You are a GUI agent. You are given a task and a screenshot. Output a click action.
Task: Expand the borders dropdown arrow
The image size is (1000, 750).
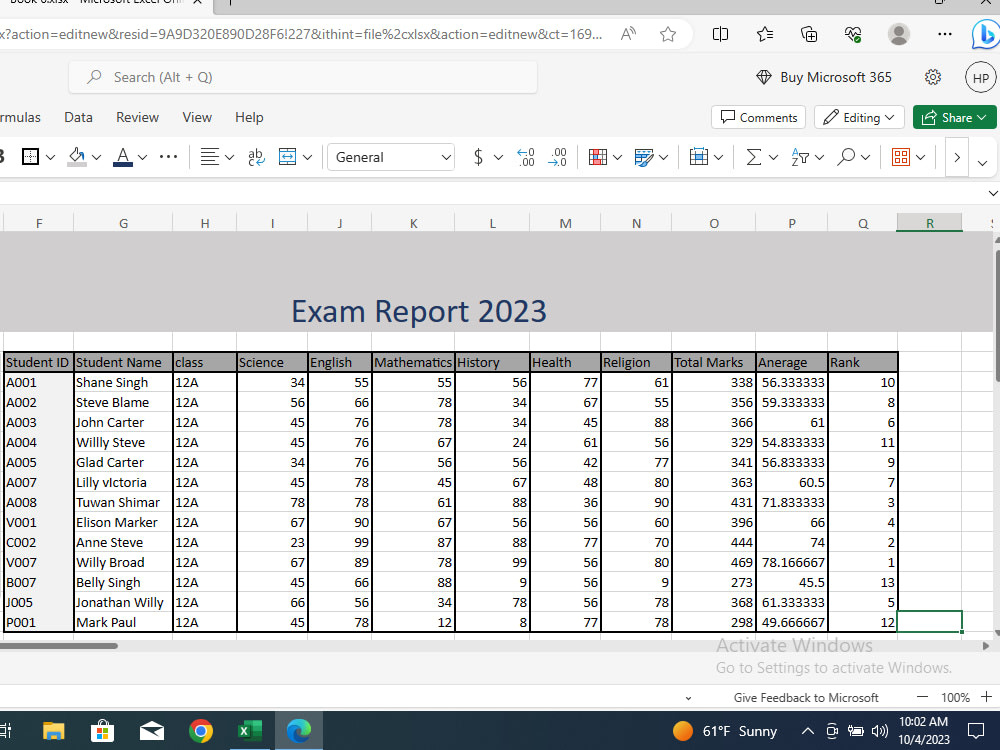tap(50, 158)
